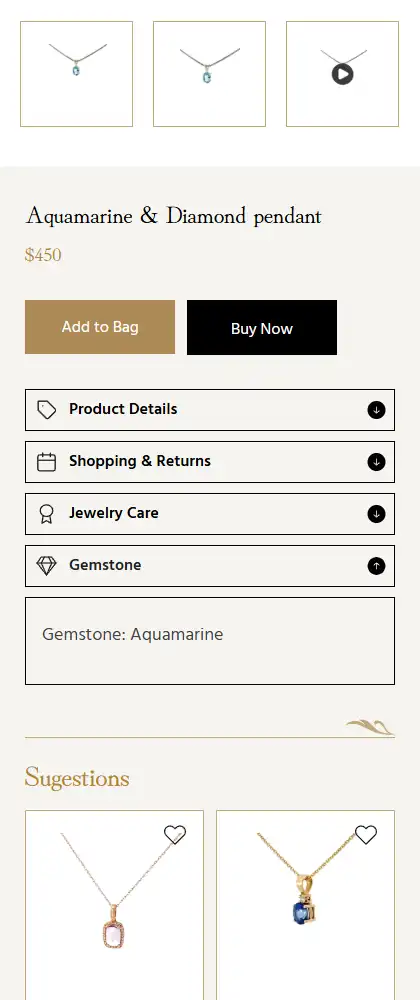Image resolution: width=420 pixels, height=1000 pixels.
Task: Select the first pendant image thumbnail
Action: coord(76,74)
